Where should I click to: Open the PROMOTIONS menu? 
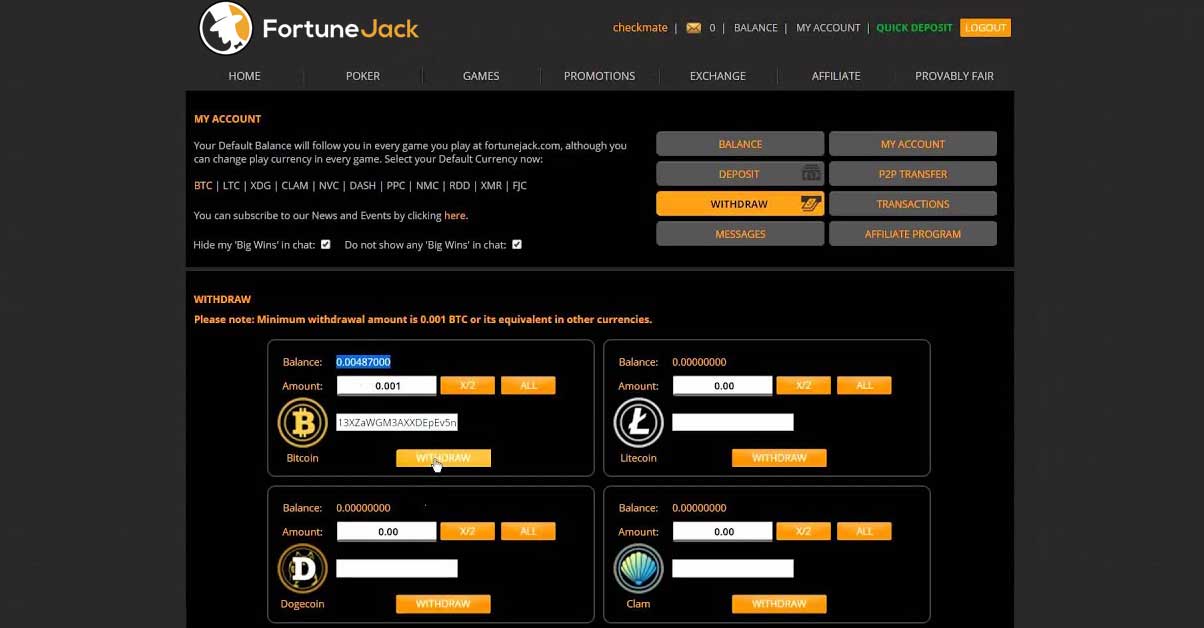[x=599, y=76]
